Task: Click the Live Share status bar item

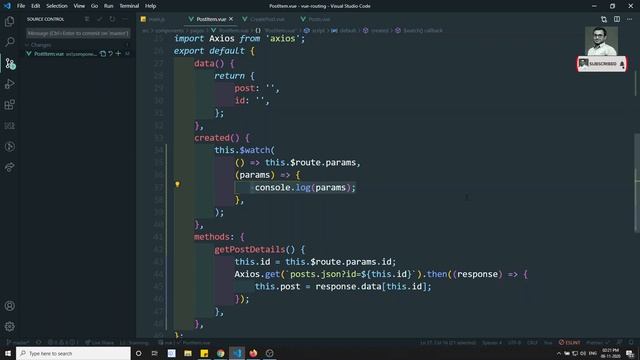Action: 100,342
